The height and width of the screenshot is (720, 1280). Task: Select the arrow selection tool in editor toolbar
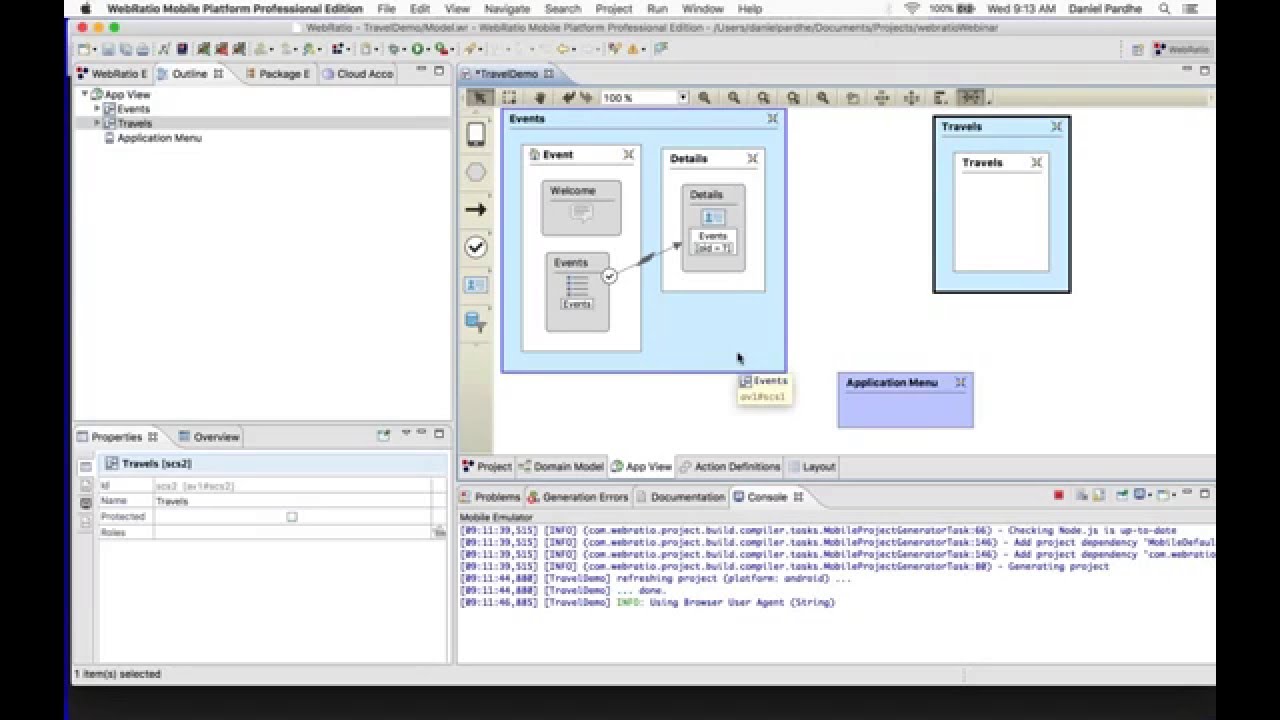[x=480, y=98]
